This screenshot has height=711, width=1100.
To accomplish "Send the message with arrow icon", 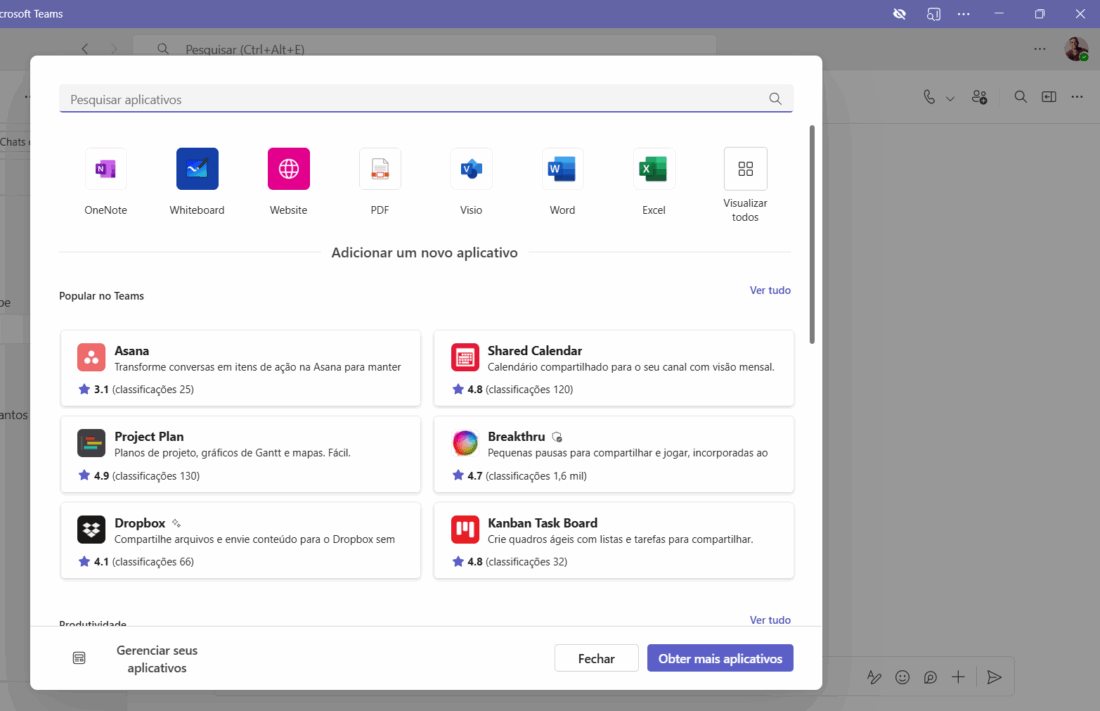I will [994, 677].
